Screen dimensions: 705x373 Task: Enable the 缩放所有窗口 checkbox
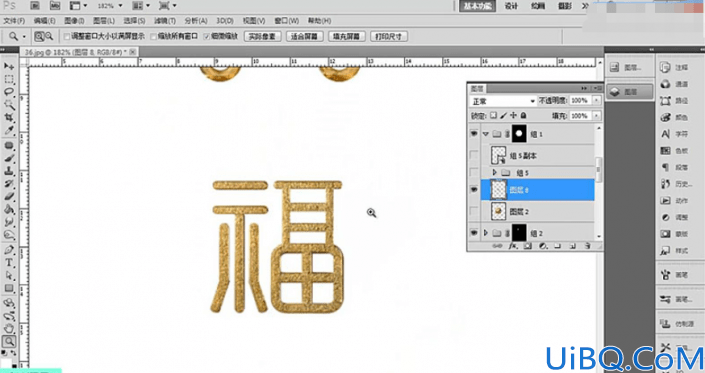pos(153,36)
